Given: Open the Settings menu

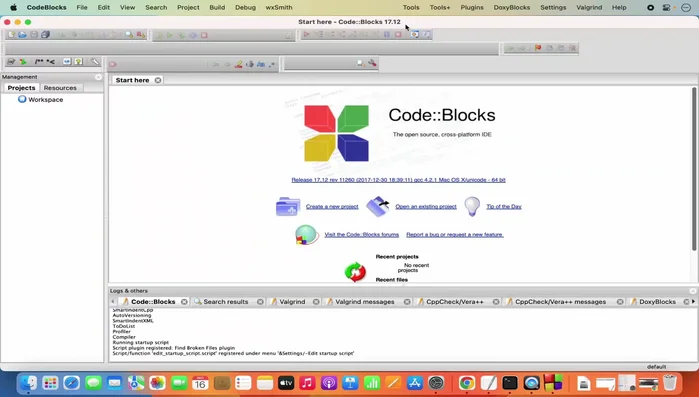Looking at the screenshot, I should (553, 8).
